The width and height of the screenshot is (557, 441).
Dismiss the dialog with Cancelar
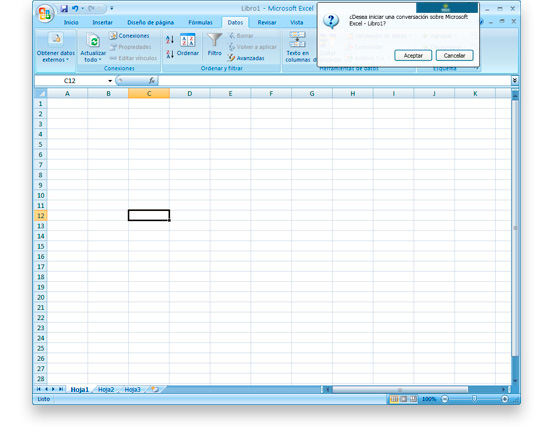coord(454,55)
